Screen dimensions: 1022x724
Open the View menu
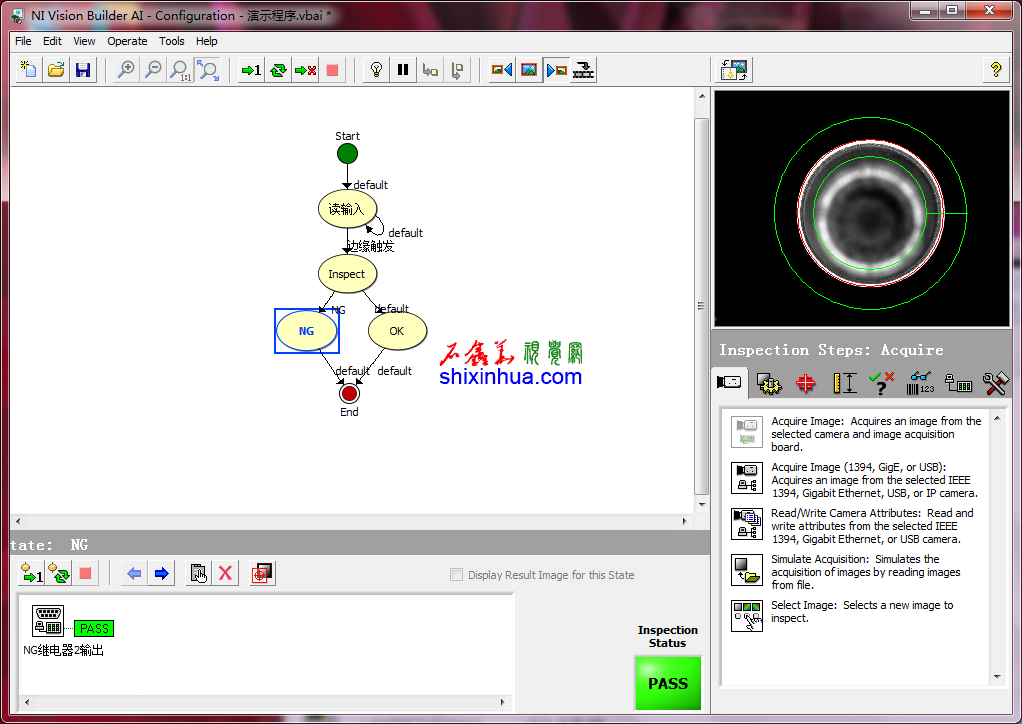84,41
